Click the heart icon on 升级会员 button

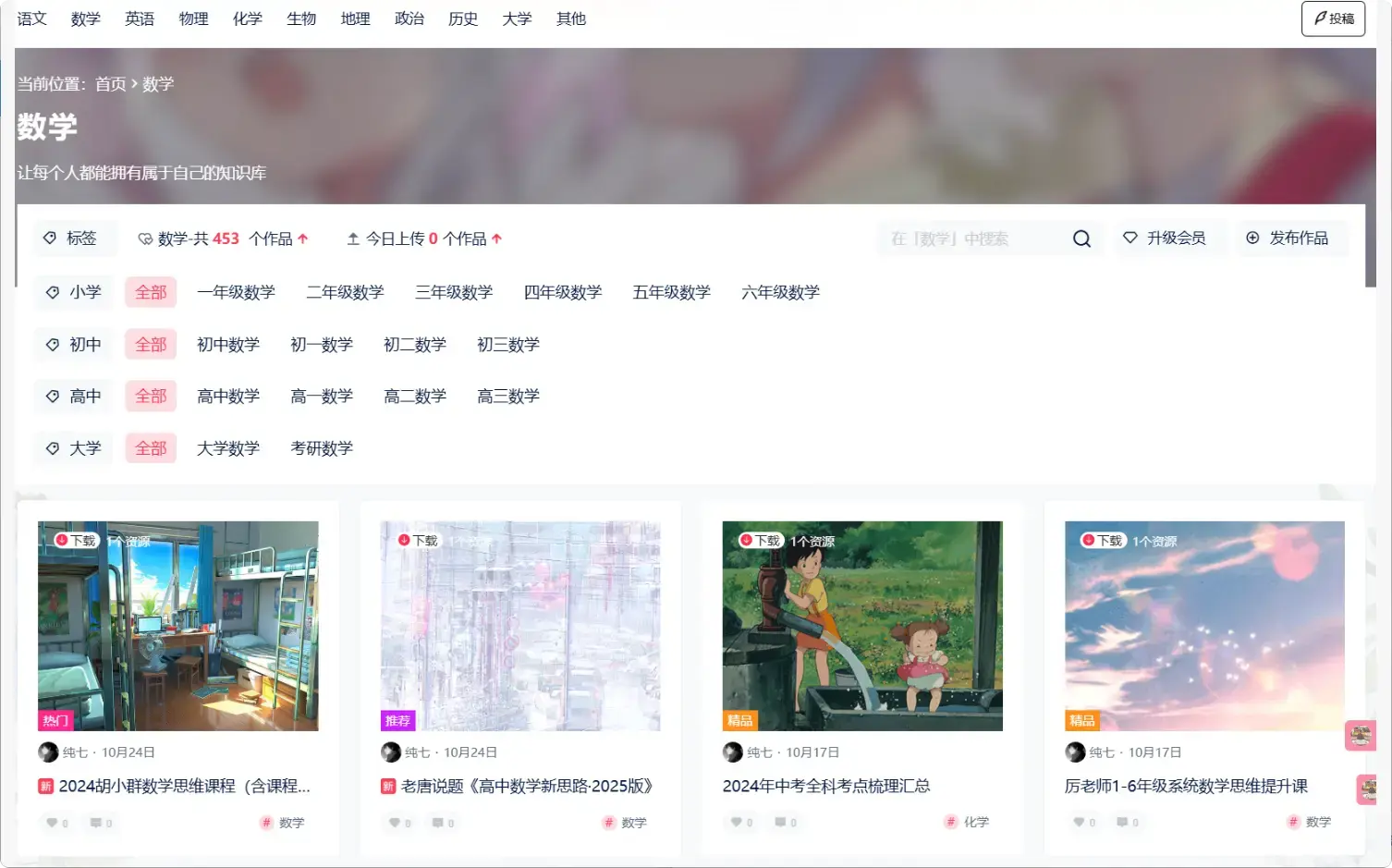tap(1131, 238)
